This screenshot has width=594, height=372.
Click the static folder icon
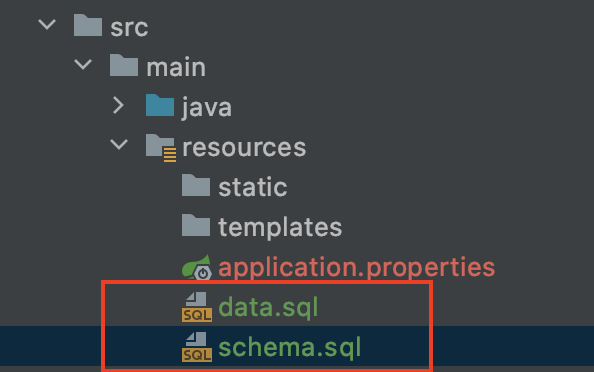[x=196, y=185]
